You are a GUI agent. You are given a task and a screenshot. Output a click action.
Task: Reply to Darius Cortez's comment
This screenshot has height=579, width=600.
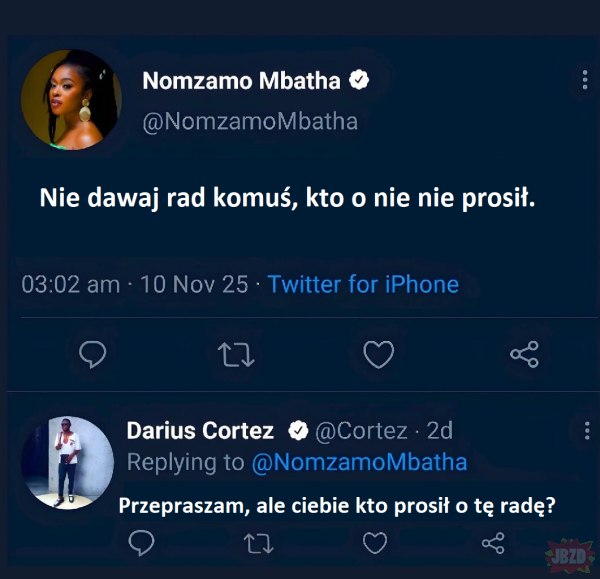point(142,542)
